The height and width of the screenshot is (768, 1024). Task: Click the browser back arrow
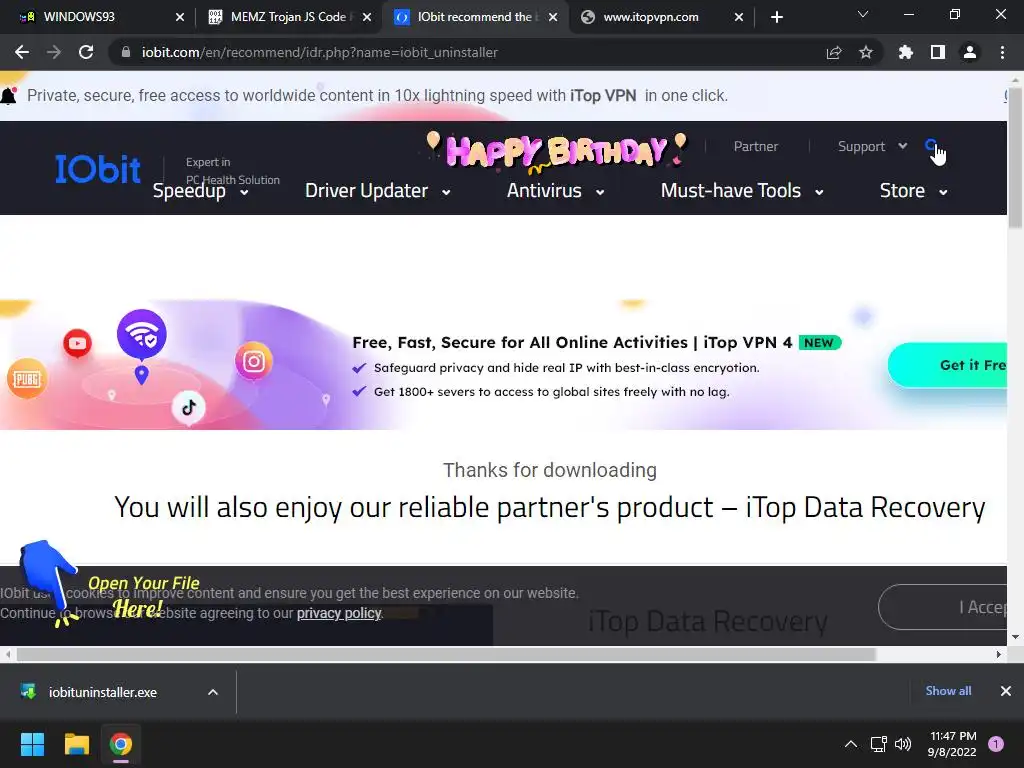pyautogui.click(x=22, y=52)
